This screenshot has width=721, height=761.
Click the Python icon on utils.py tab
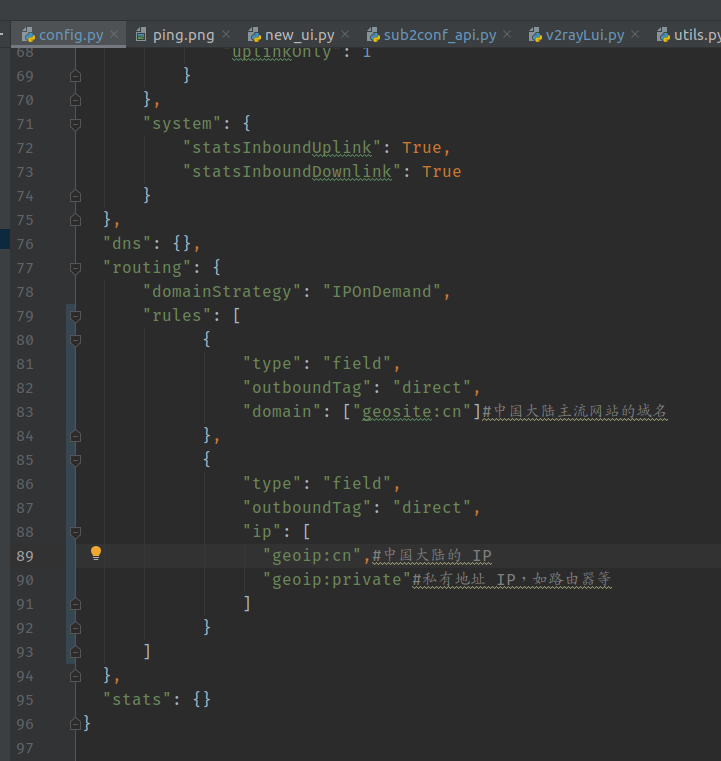(x=663, y=34)
